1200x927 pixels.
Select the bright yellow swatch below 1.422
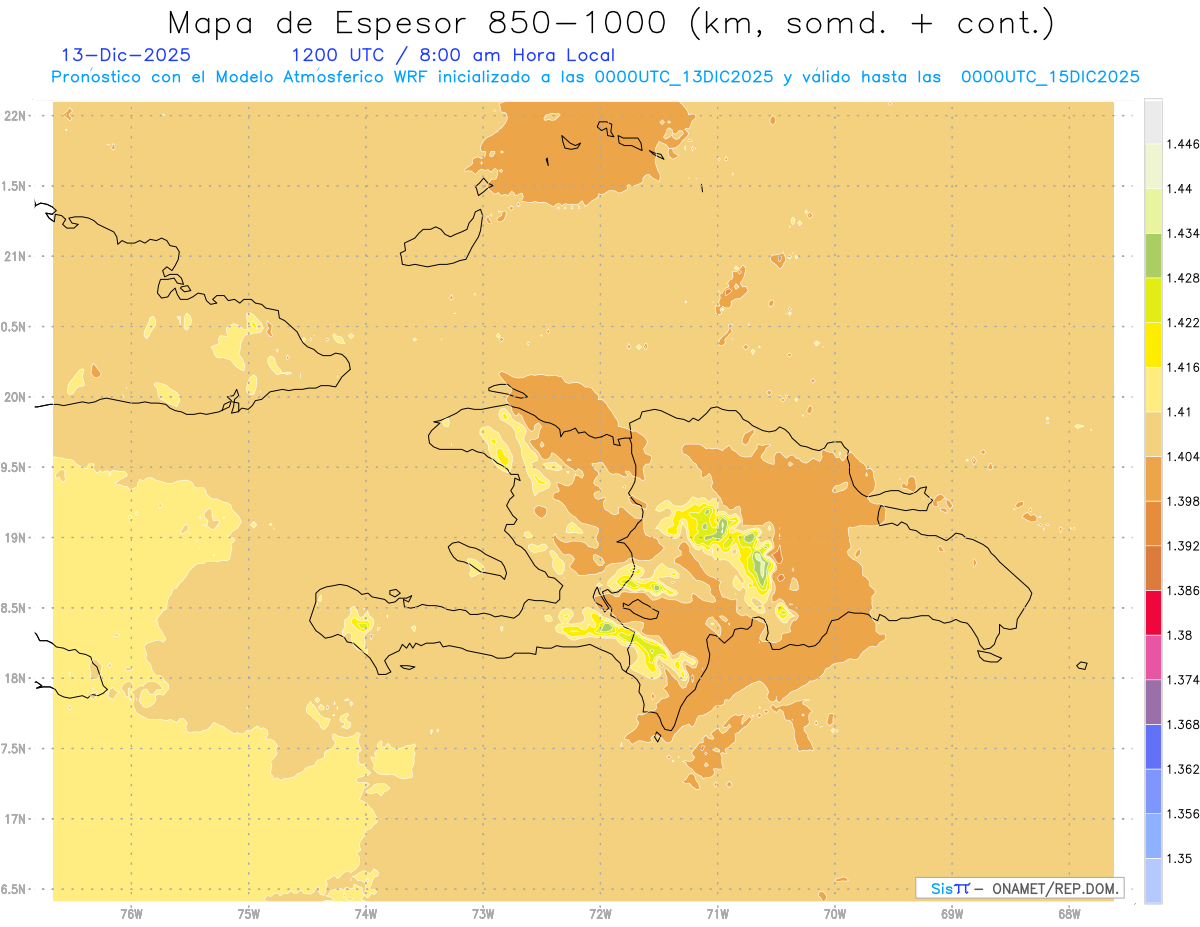(x=1153, y=345)
